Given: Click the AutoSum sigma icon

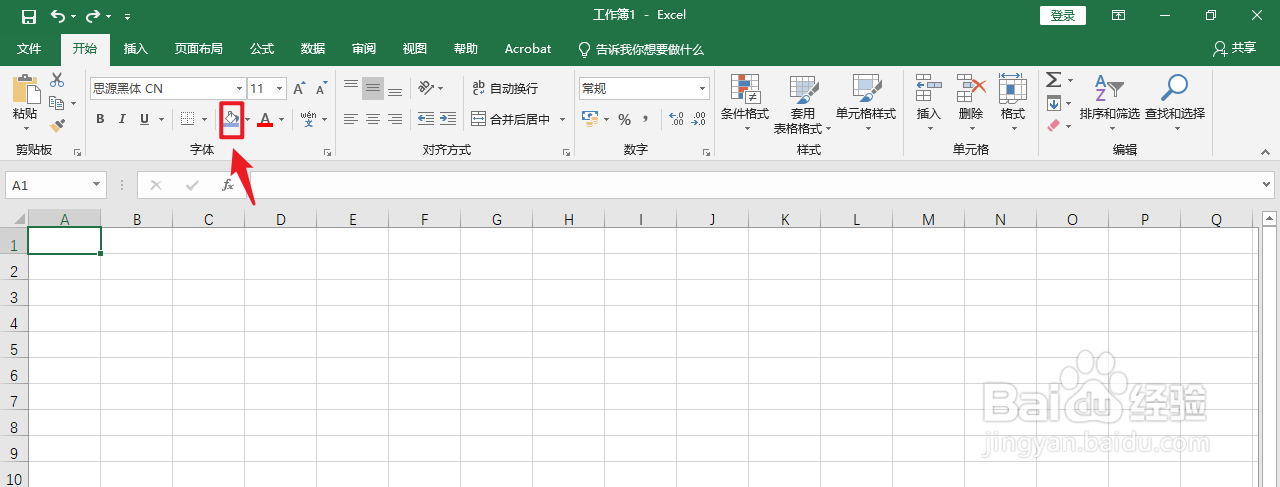Looking at the screenshot, I should coord(1054,80).
